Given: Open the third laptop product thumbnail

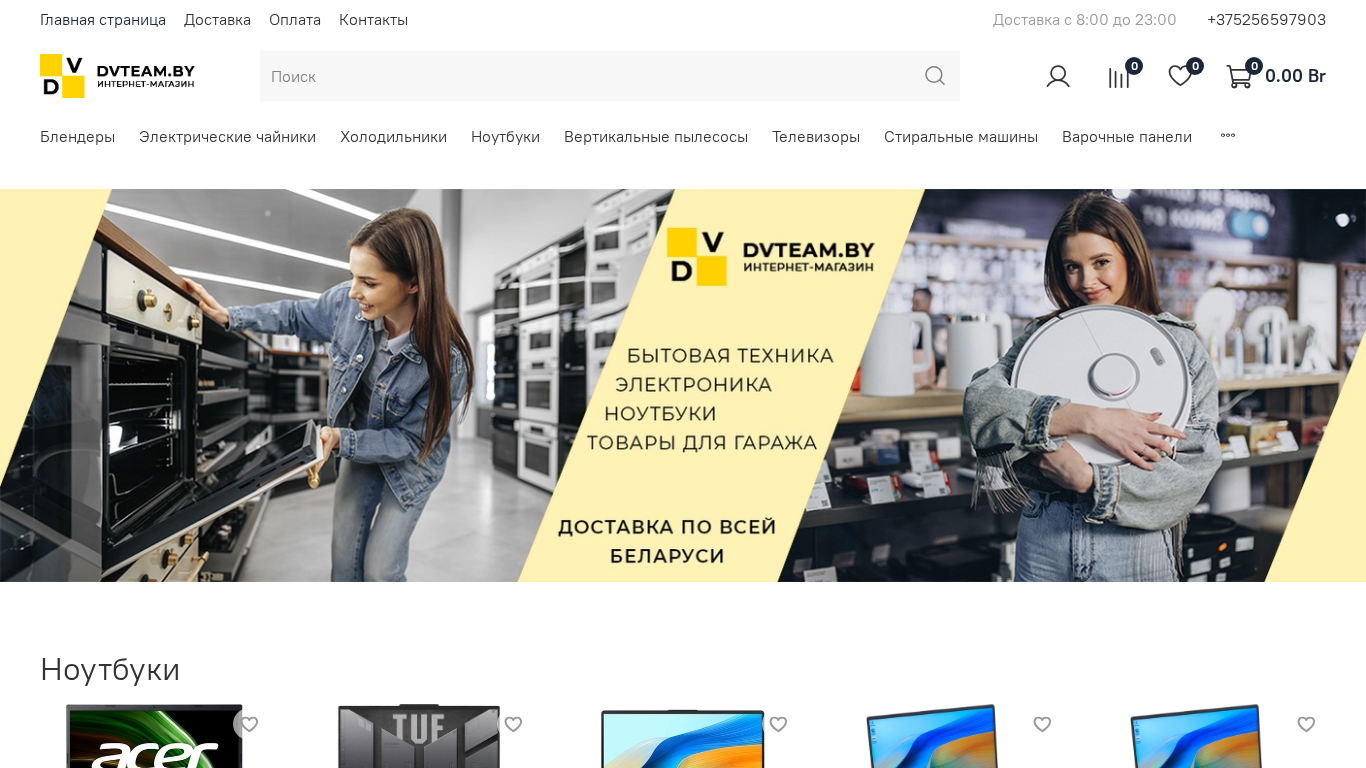Looking at the screenshot, I should coord(683,738).
